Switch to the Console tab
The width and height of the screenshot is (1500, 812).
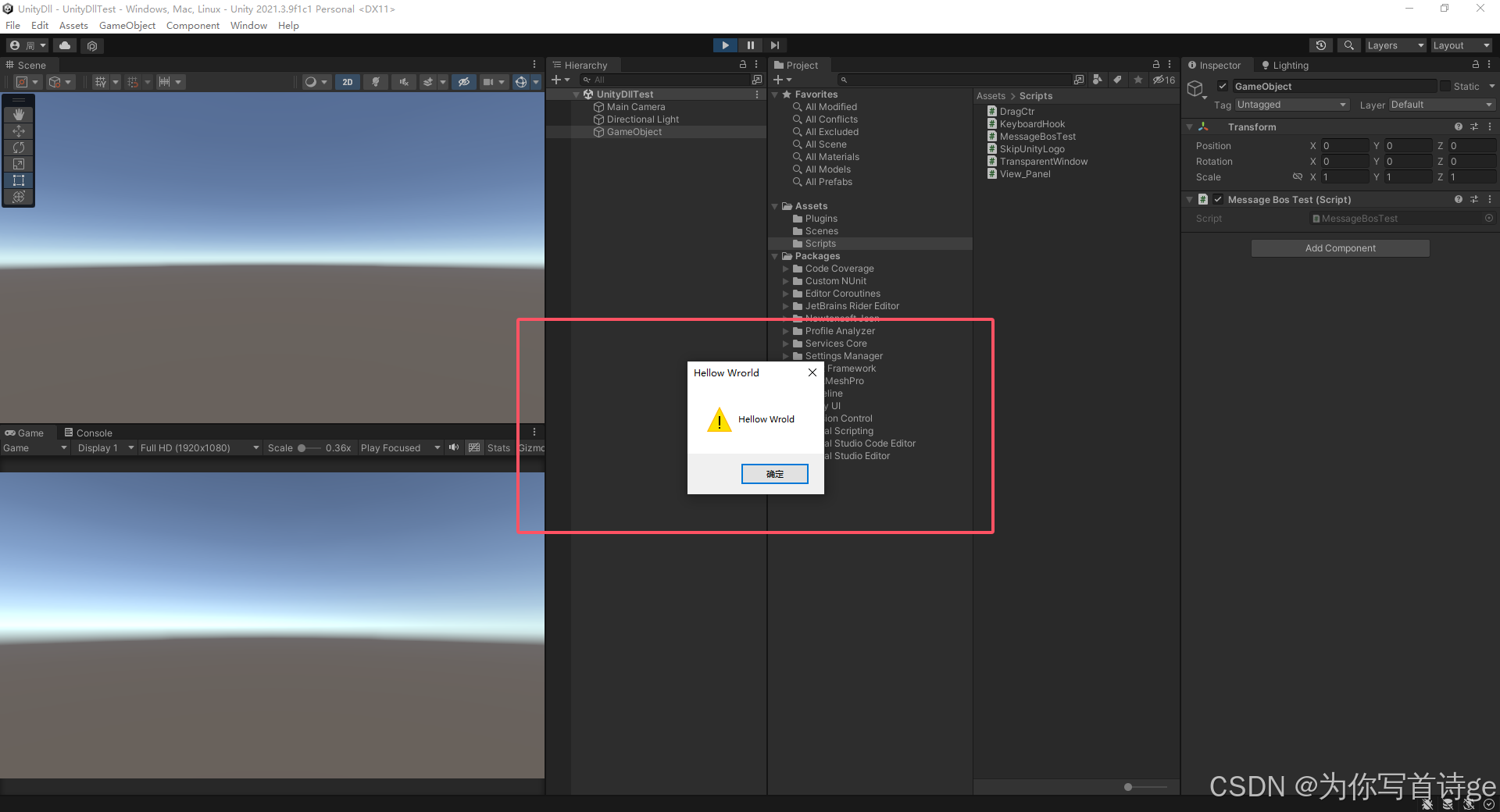88,433
